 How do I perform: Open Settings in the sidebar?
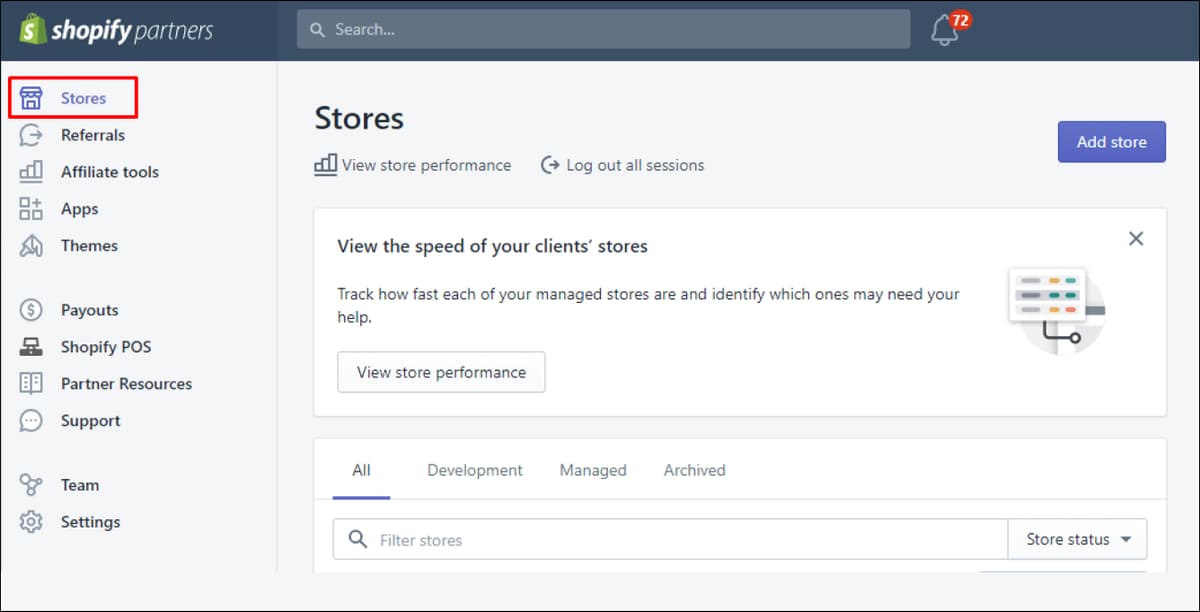pyautogui.click(x=90, y=522)
